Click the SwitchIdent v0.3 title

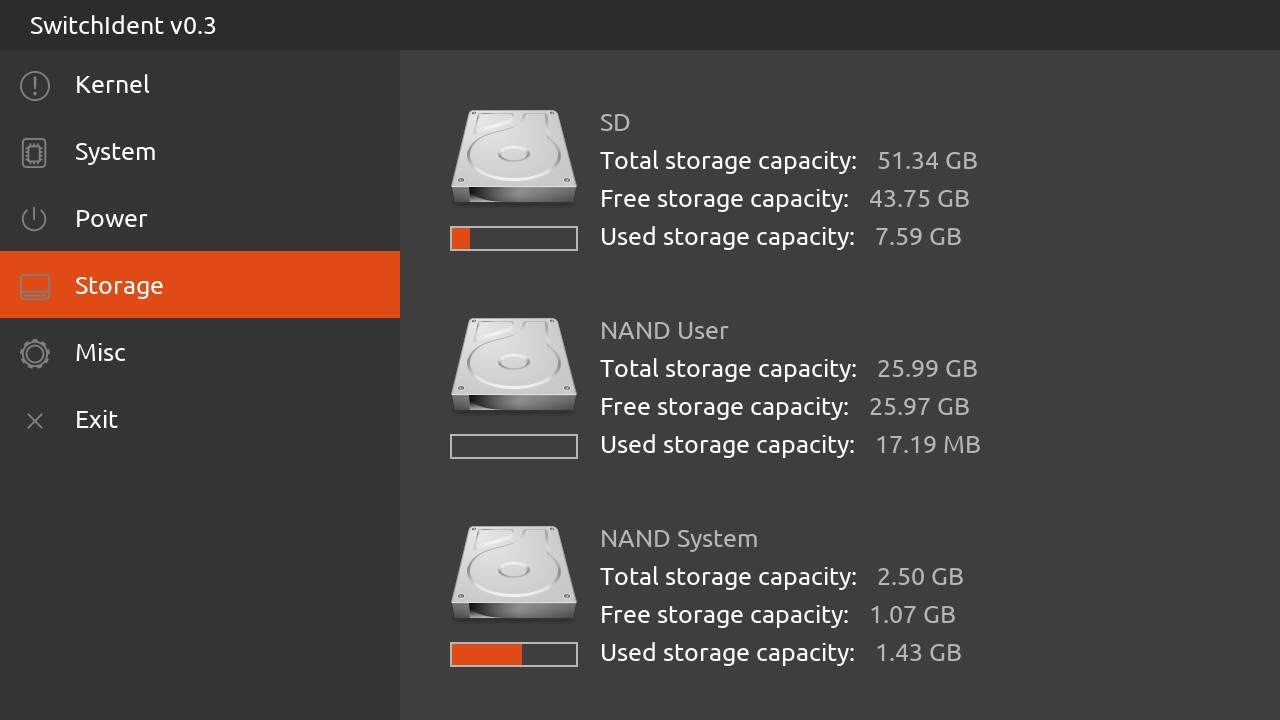(123, 26)
